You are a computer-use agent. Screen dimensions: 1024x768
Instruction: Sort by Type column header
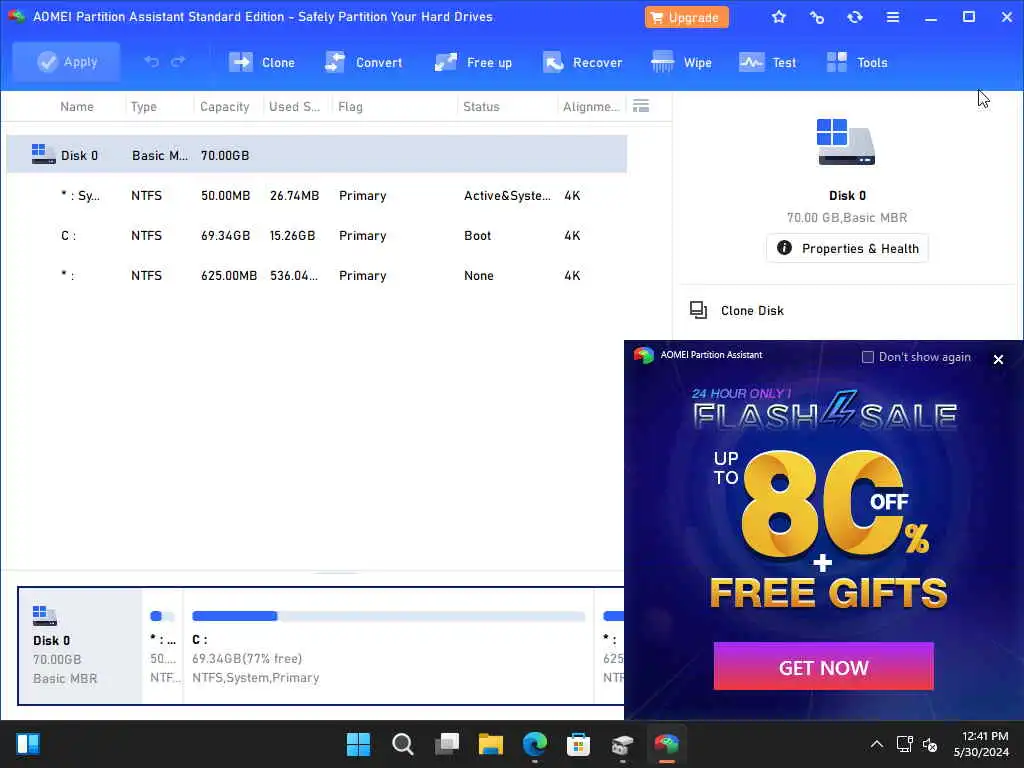pyautogui.click(x=144, y=106)
